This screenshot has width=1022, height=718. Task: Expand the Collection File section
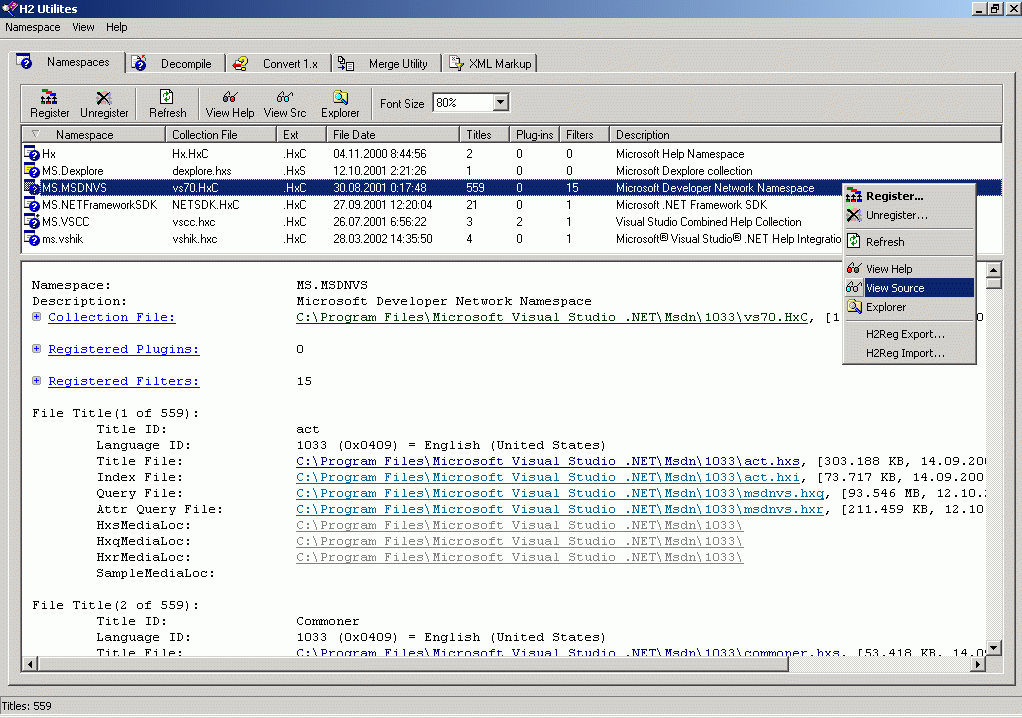(x=36, y=317)
